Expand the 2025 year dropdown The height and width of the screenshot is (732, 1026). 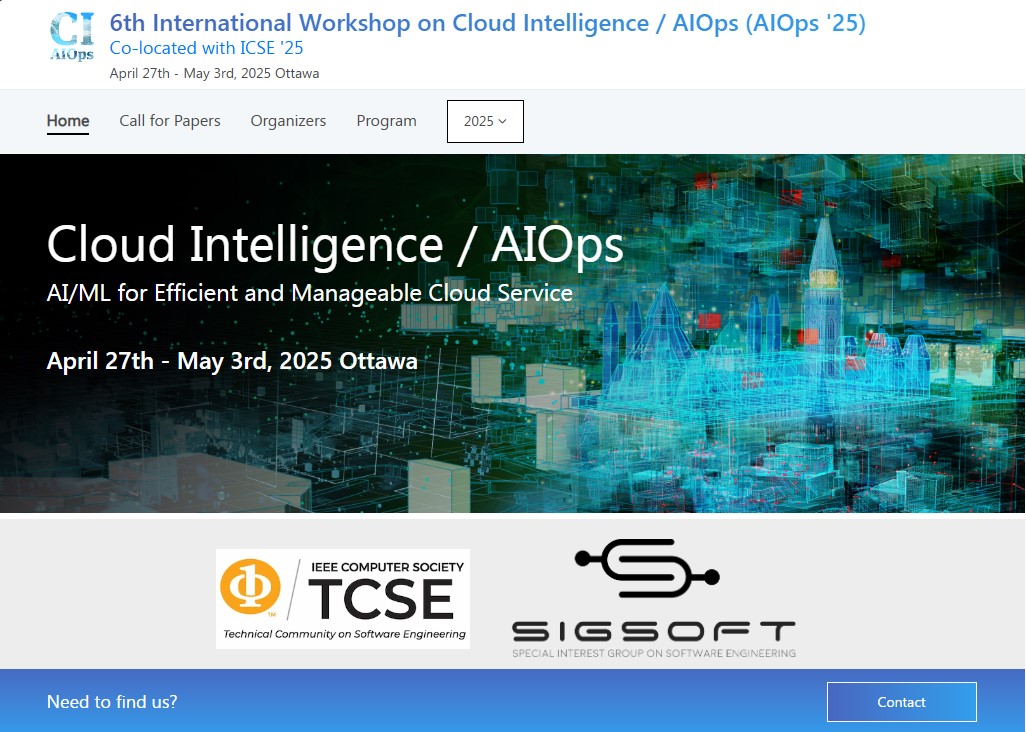485,121
